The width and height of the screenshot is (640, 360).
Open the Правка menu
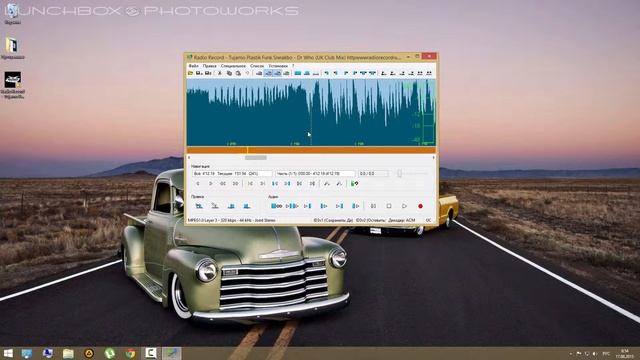tap(209, 66)
